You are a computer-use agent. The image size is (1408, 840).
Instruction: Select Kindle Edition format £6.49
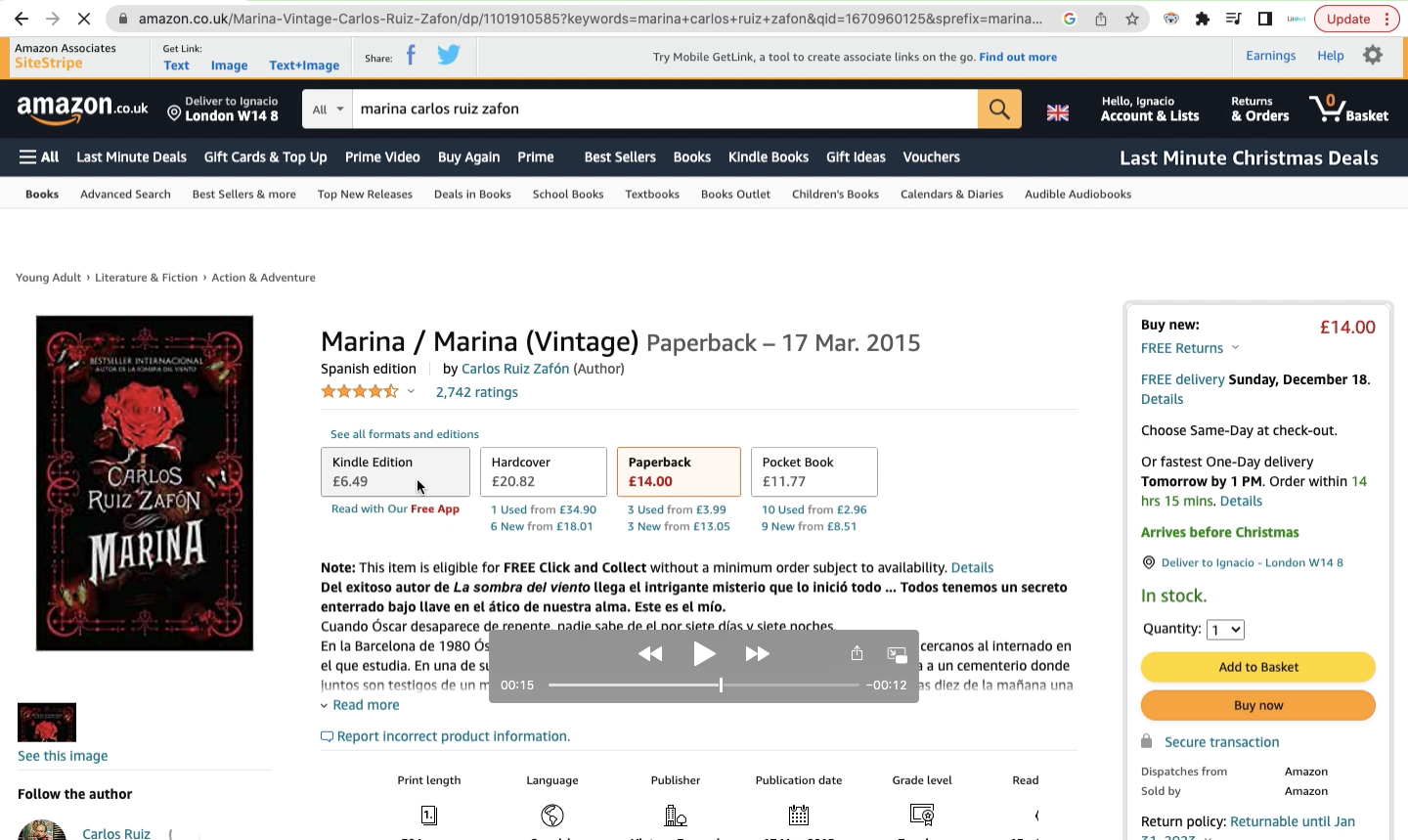point(395,471)
